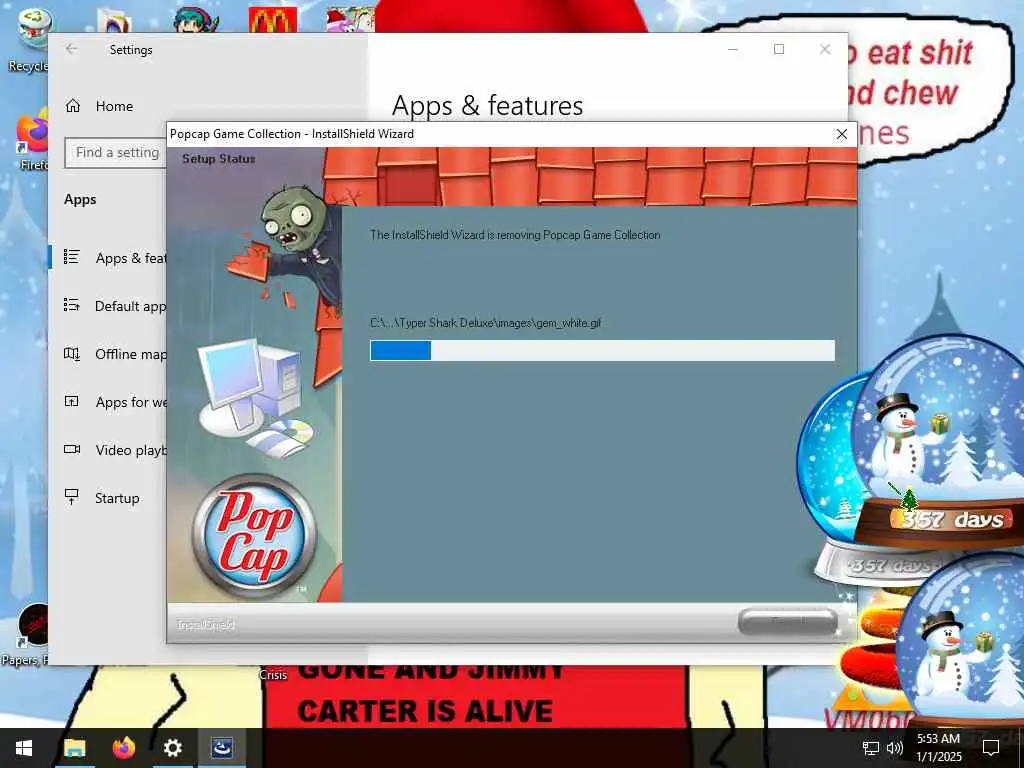This screenshot has height=768, width=1024.
Task: Minimize the Settings window
Action: 733,49
